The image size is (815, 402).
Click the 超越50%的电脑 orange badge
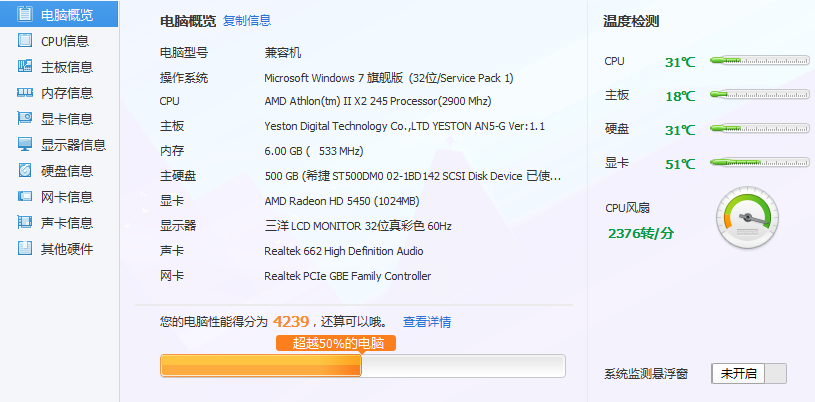click(x=336, y=343)
